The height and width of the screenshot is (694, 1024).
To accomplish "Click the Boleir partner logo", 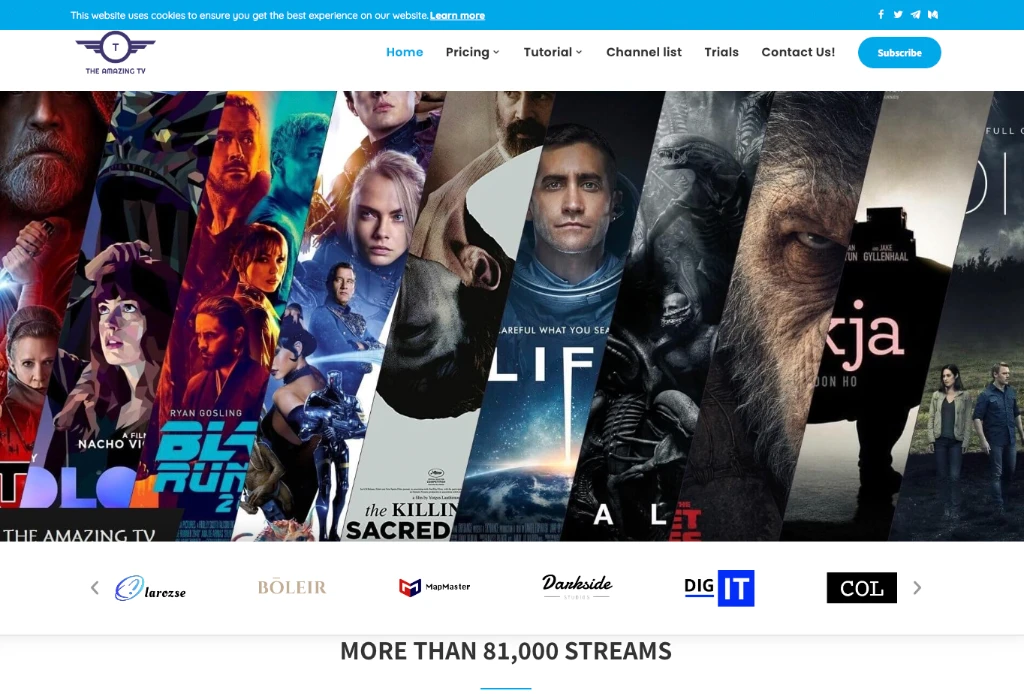I will point(292,587).
